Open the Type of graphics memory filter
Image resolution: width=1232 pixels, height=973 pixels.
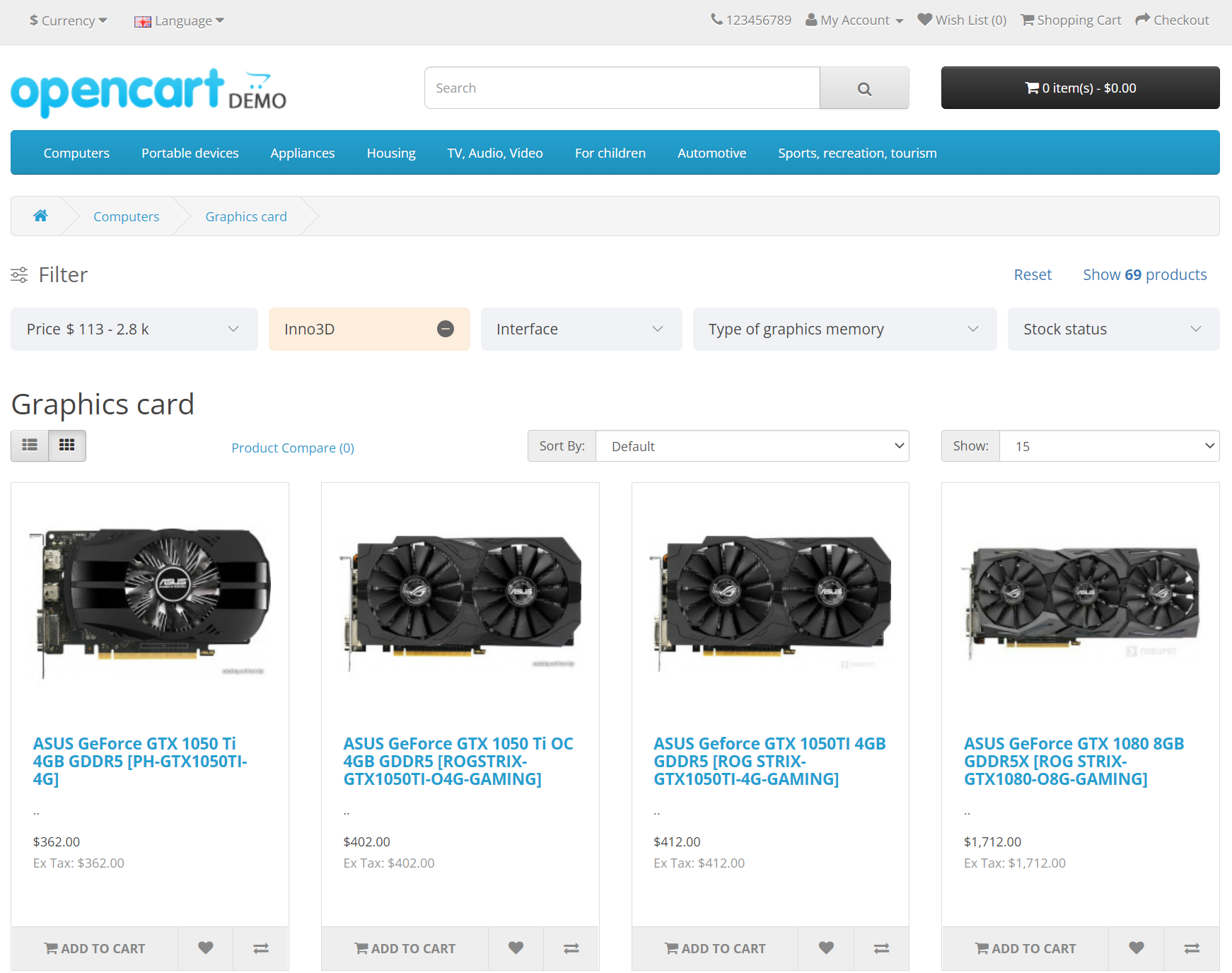point(844,329)
